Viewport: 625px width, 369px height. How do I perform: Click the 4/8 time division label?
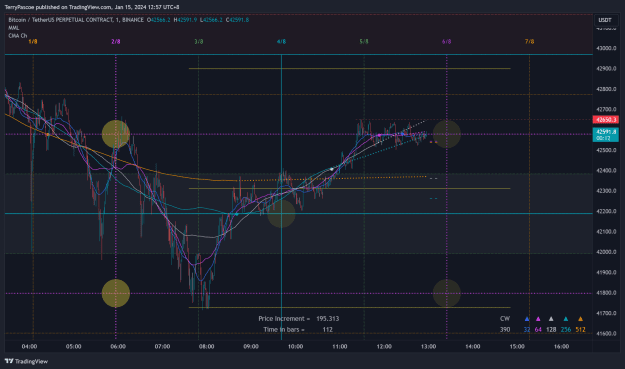tap(281, 41)
